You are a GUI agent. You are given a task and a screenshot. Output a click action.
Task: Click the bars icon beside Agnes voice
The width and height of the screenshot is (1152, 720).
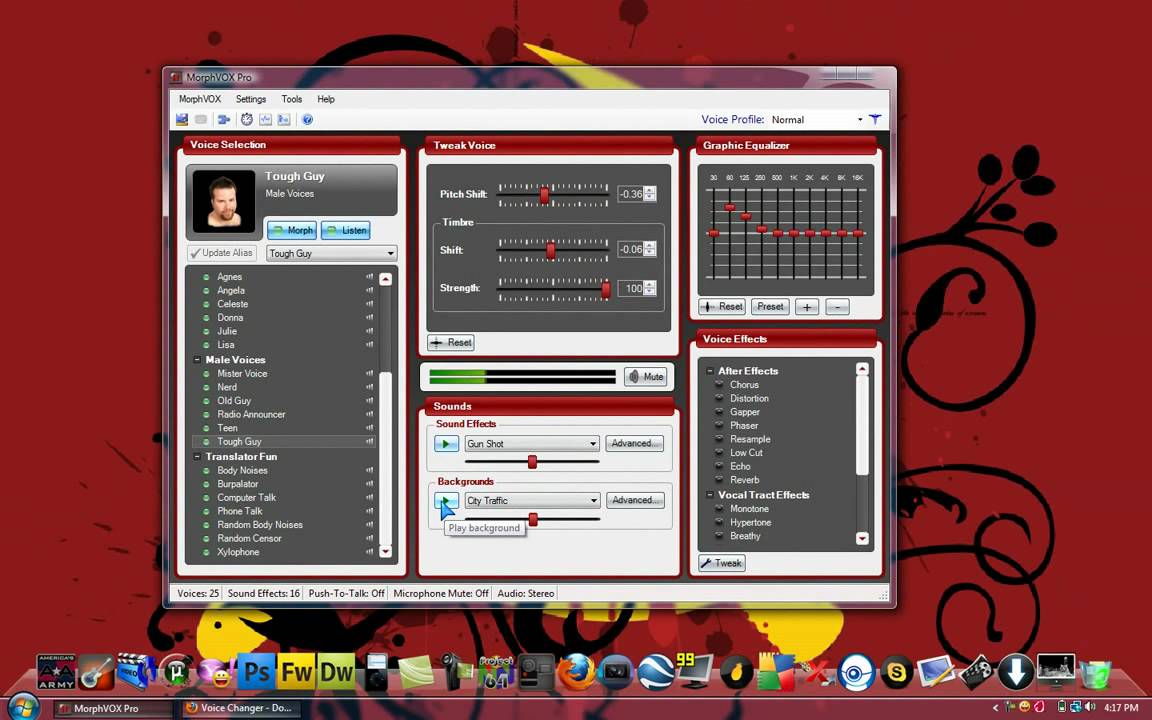(370, 277)
